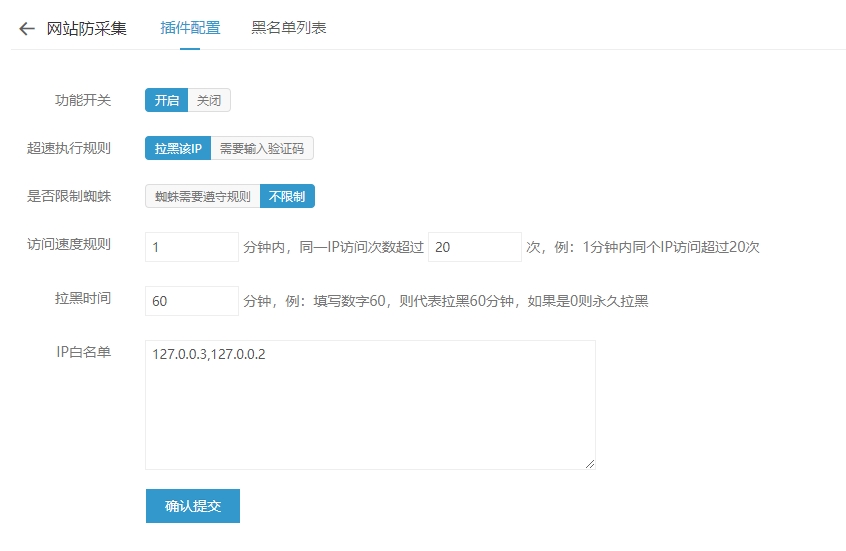
Task: Enable the feature with 开启
Action: click(166, 100)
